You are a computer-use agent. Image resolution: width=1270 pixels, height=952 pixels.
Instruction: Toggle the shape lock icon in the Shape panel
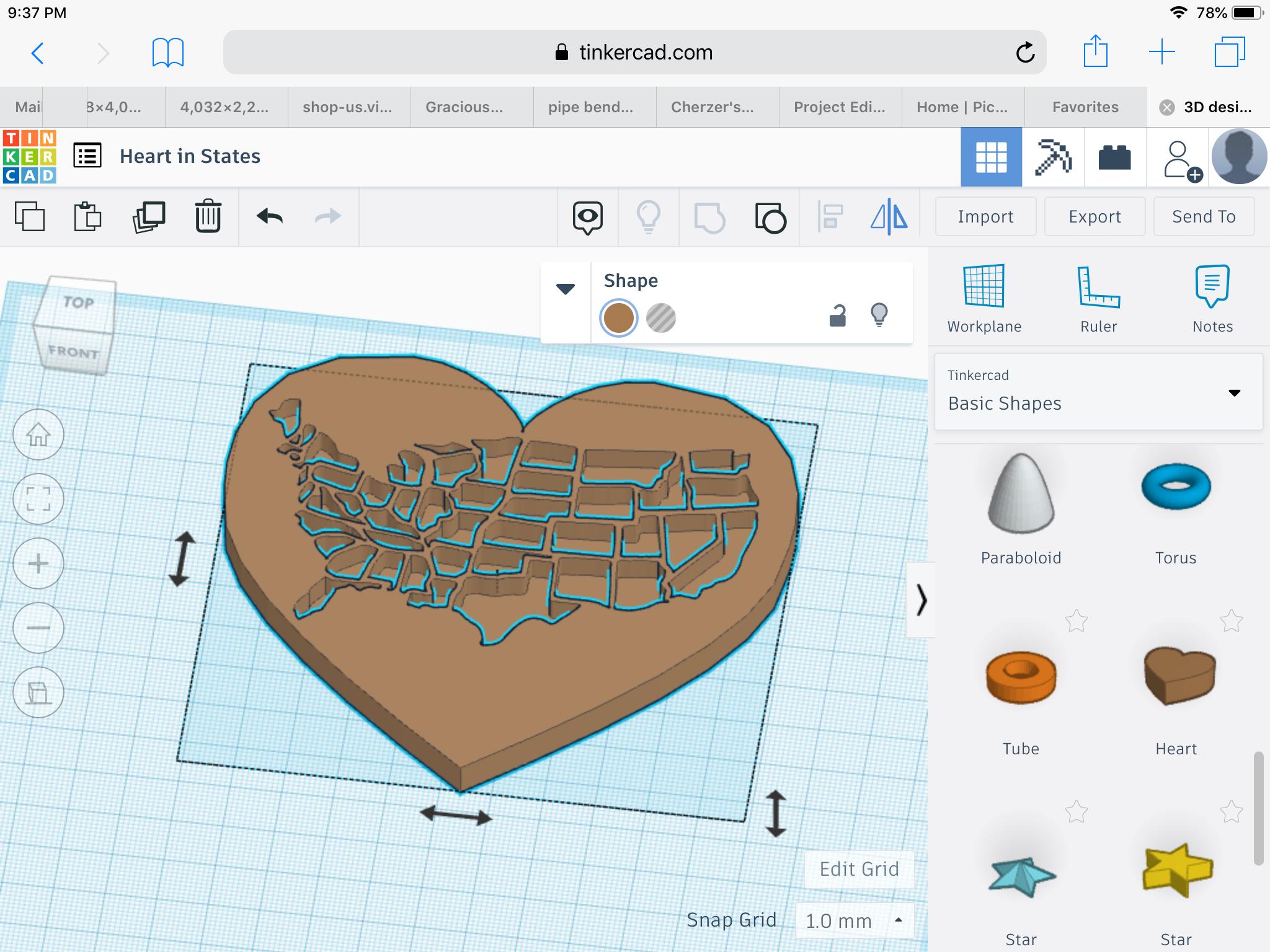coord(838,315)
